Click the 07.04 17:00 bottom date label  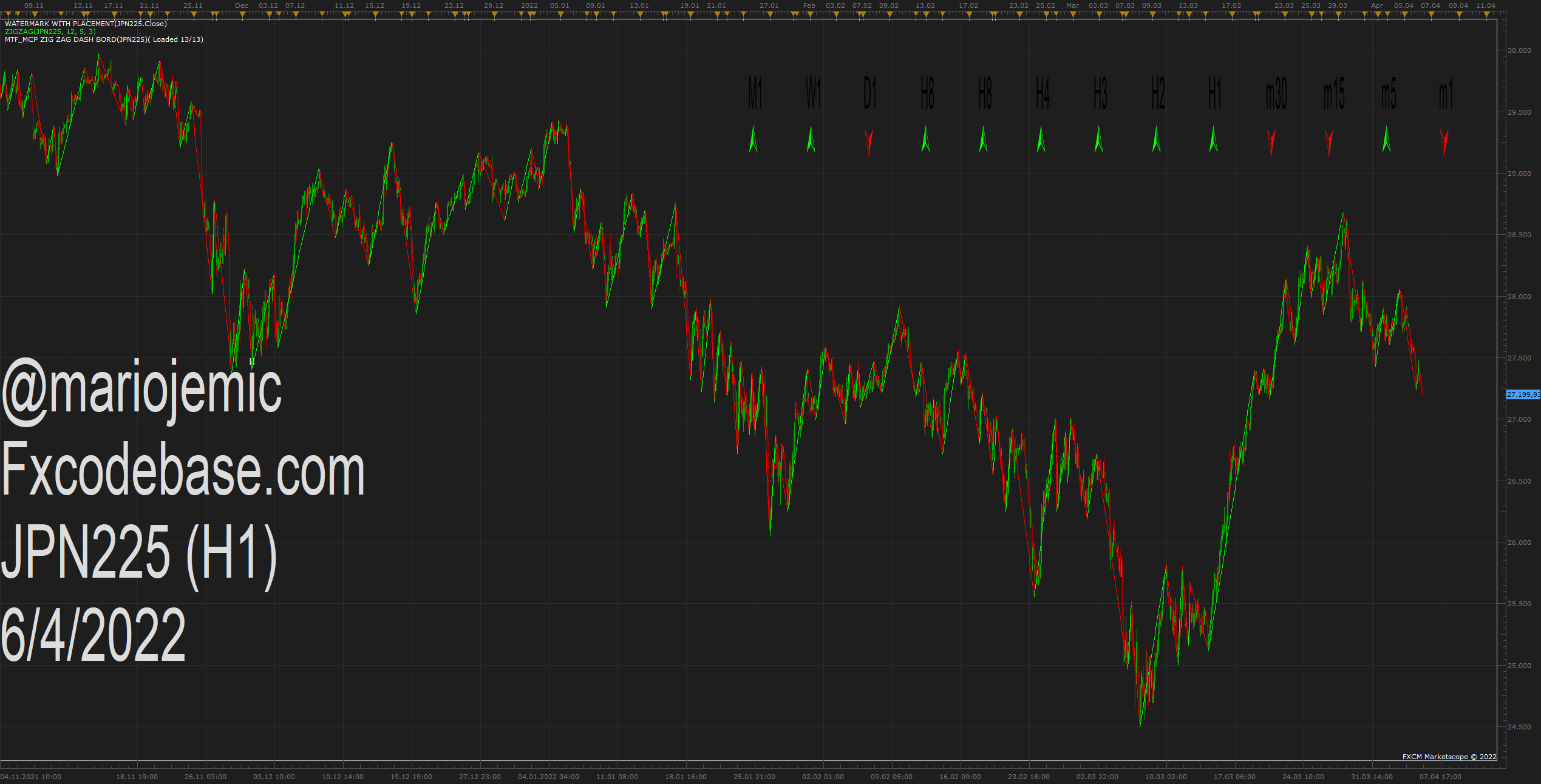tap(1440, 777)
